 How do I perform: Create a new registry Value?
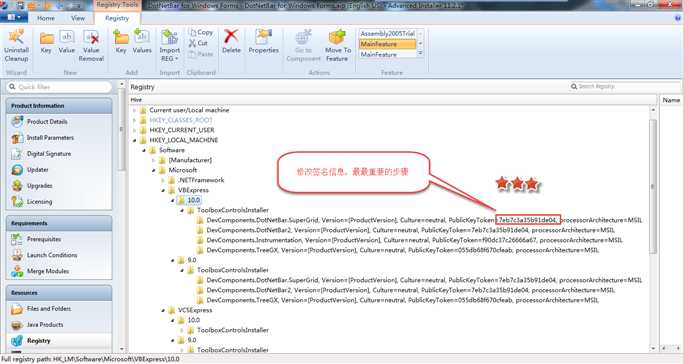tap(67, 42)
